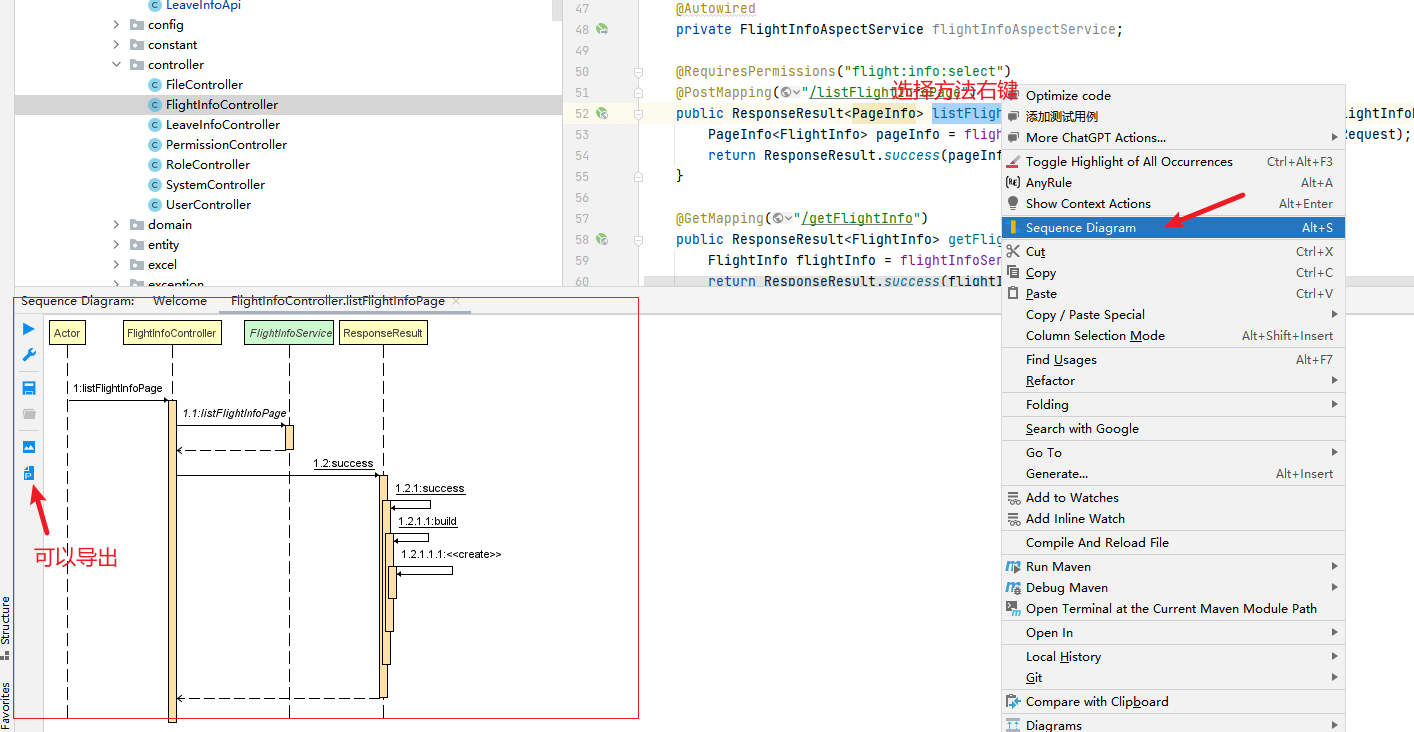The width and height of the screenshot is (1414, 732).
Task: Click the ResponseResult lifeline box
Action: point(383,333)
